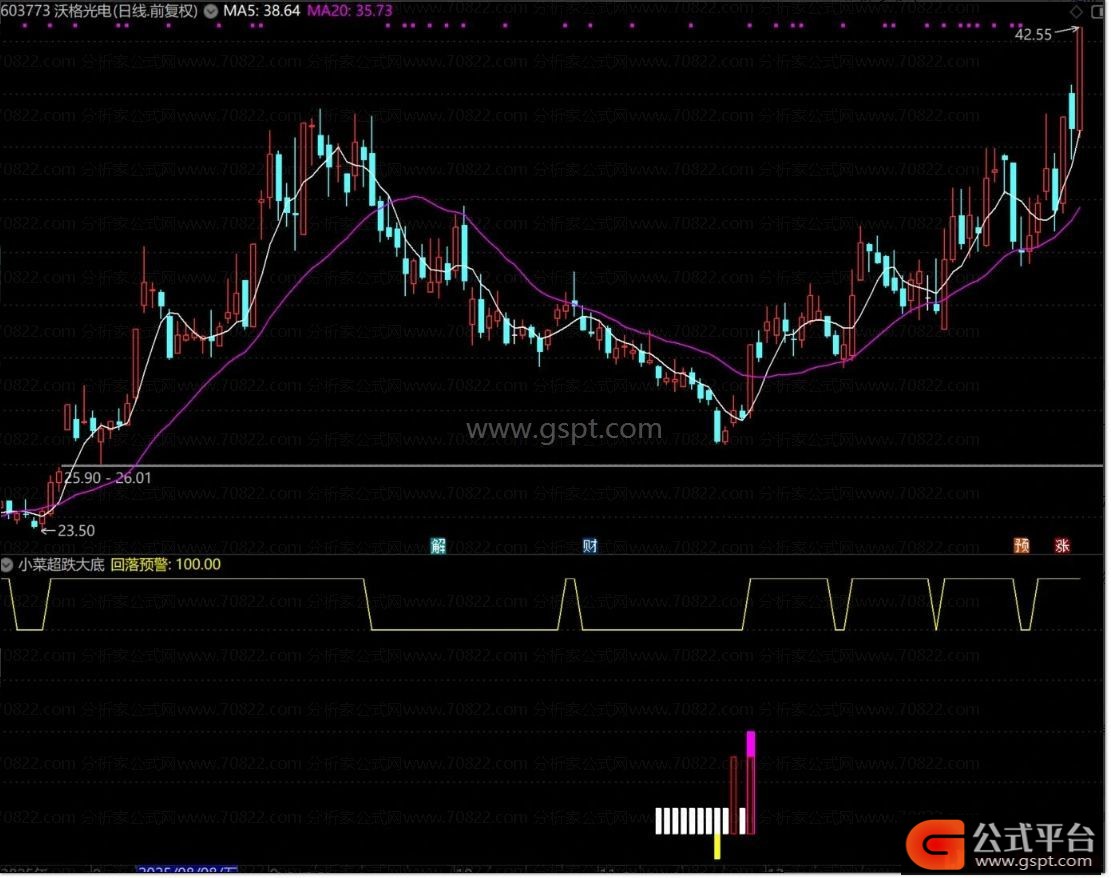Image resolution: width=1111 pixels, height=878 pixels.
Task: Click the 涨 marker icon
Action: tap(1062, 546)
